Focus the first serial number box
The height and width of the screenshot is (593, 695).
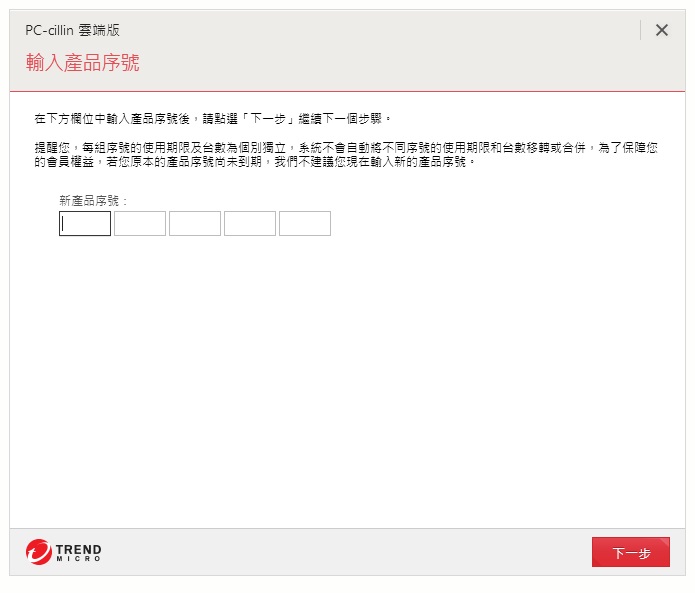(85, 224)
